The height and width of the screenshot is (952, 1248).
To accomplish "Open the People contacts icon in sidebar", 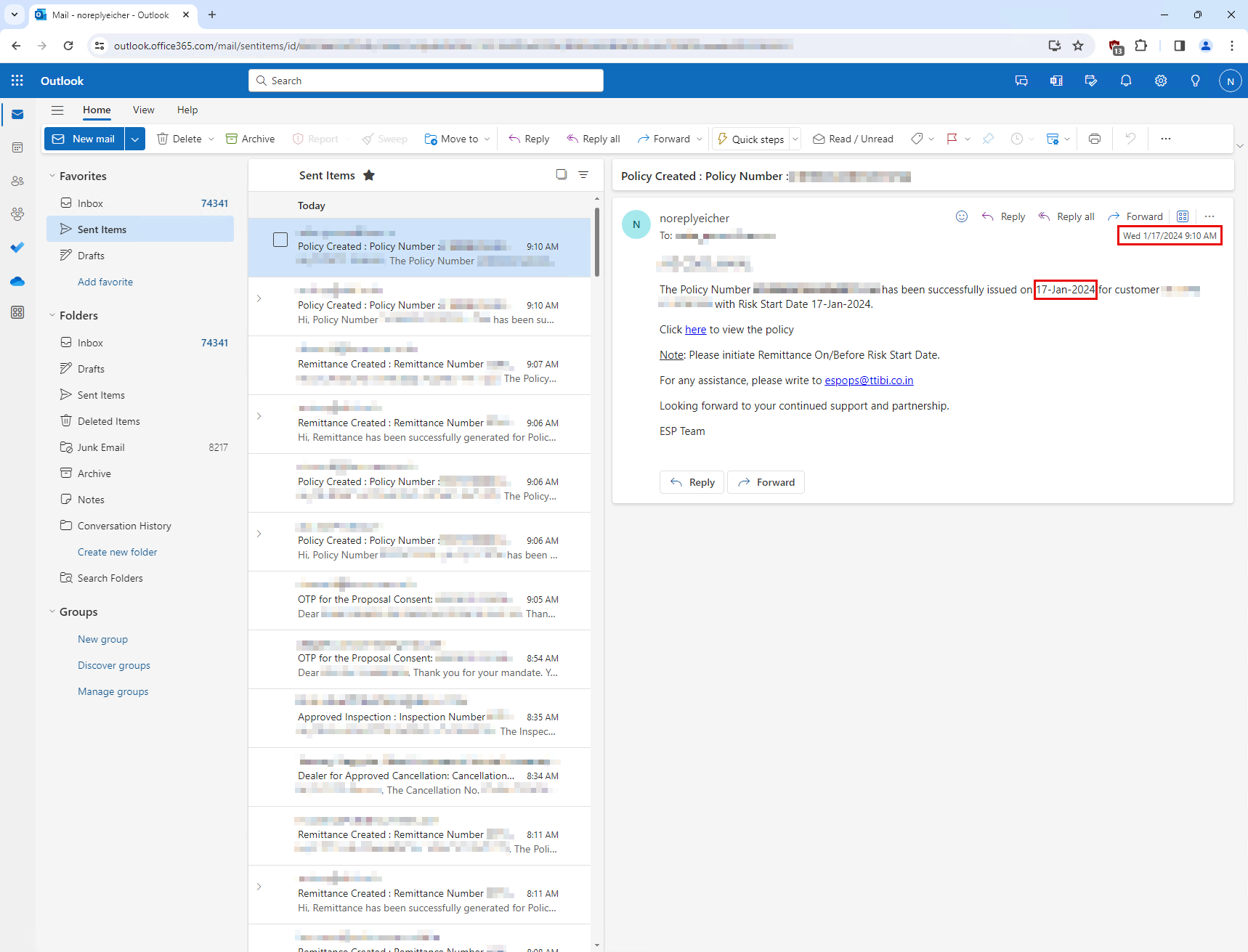I will point(17,181).
